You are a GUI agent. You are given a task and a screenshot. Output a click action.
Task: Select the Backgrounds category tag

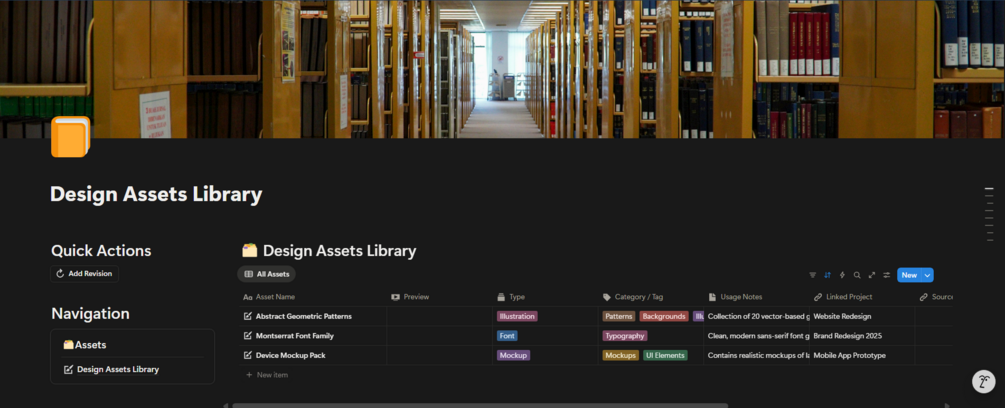664,316
